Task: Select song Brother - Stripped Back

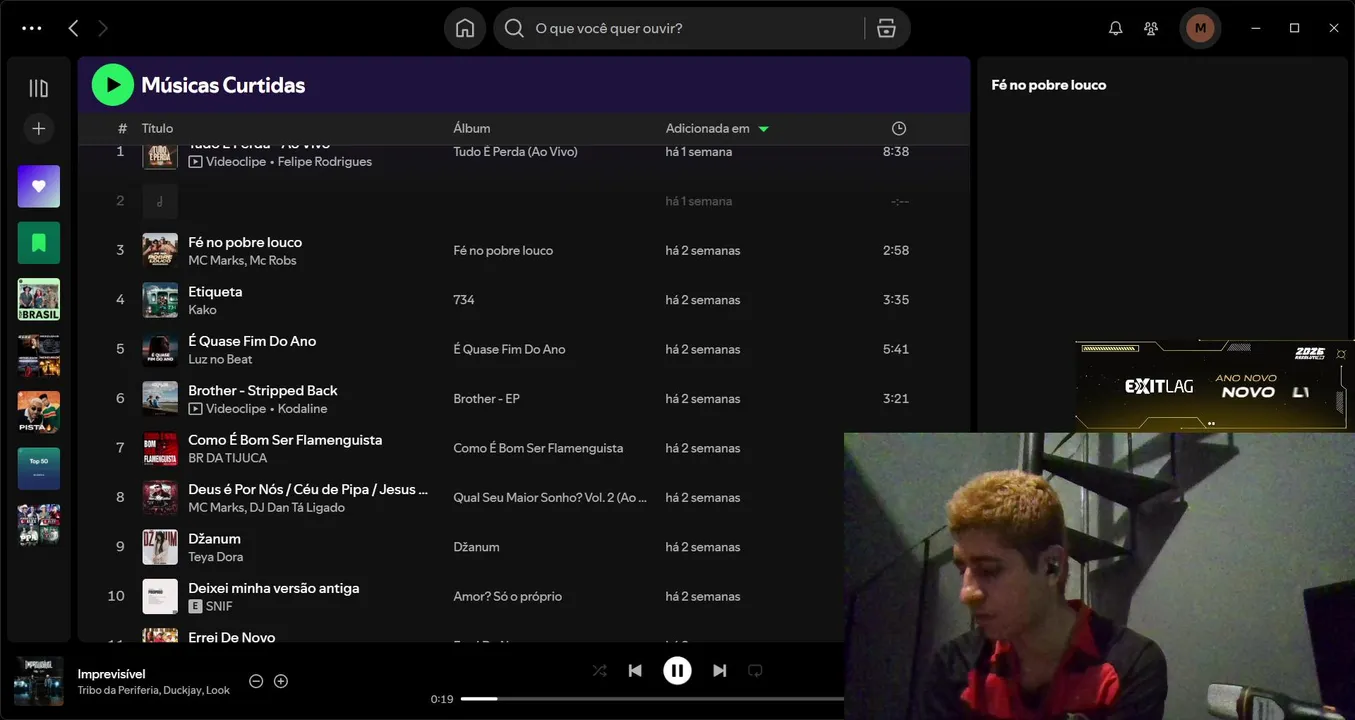Action: 263,390
